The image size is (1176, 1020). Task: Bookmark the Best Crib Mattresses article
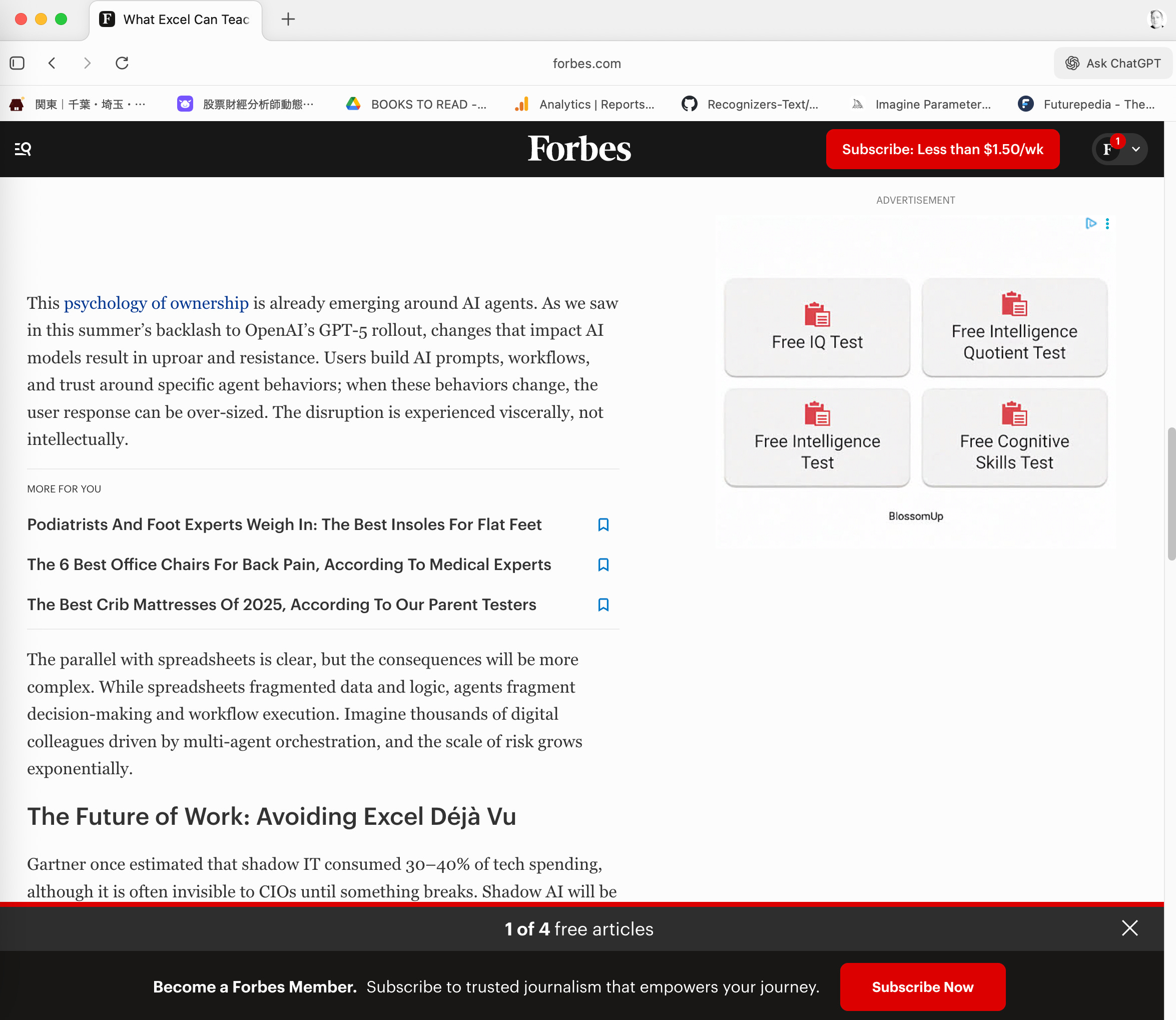[x=604, y=605]
